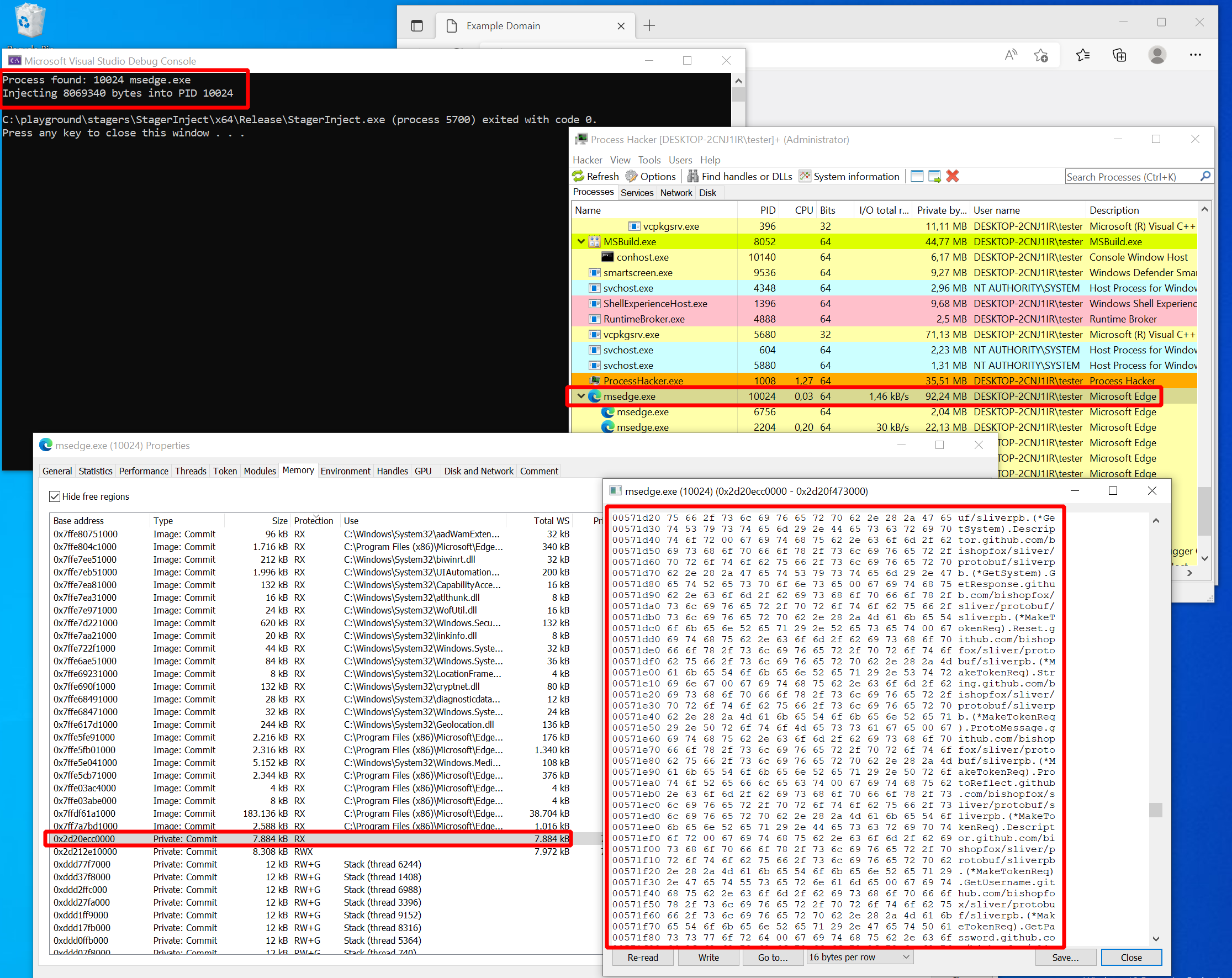Screen dimensions: 1232x978
Task: Click the find window and thread icon
Action: point(934,176)
